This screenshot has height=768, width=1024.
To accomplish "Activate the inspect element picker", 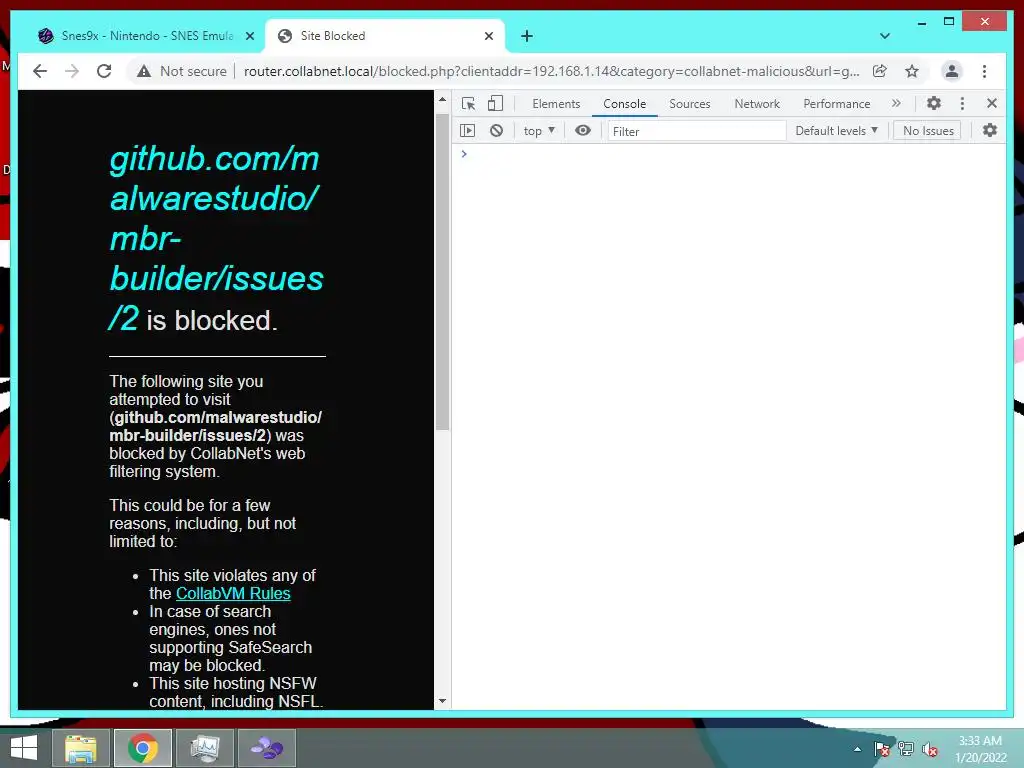I will click(468, 103).
